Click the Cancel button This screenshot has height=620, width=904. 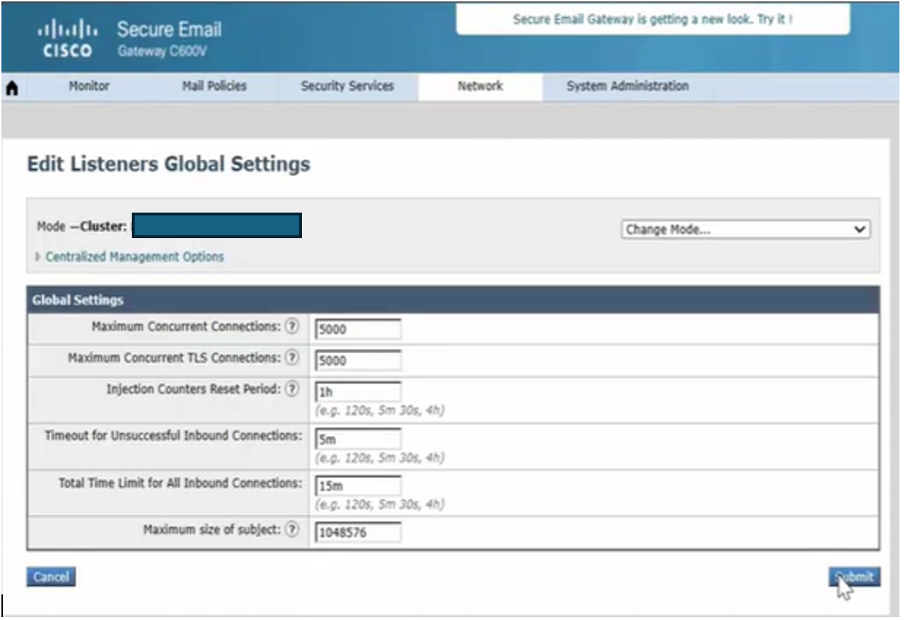click(51, 577)
